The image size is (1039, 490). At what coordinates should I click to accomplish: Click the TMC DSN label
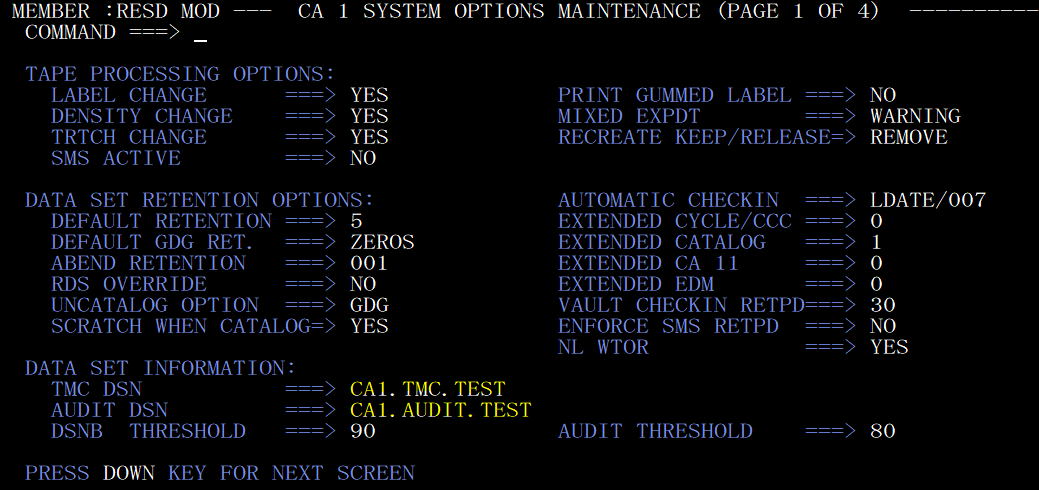coord(96,389)
